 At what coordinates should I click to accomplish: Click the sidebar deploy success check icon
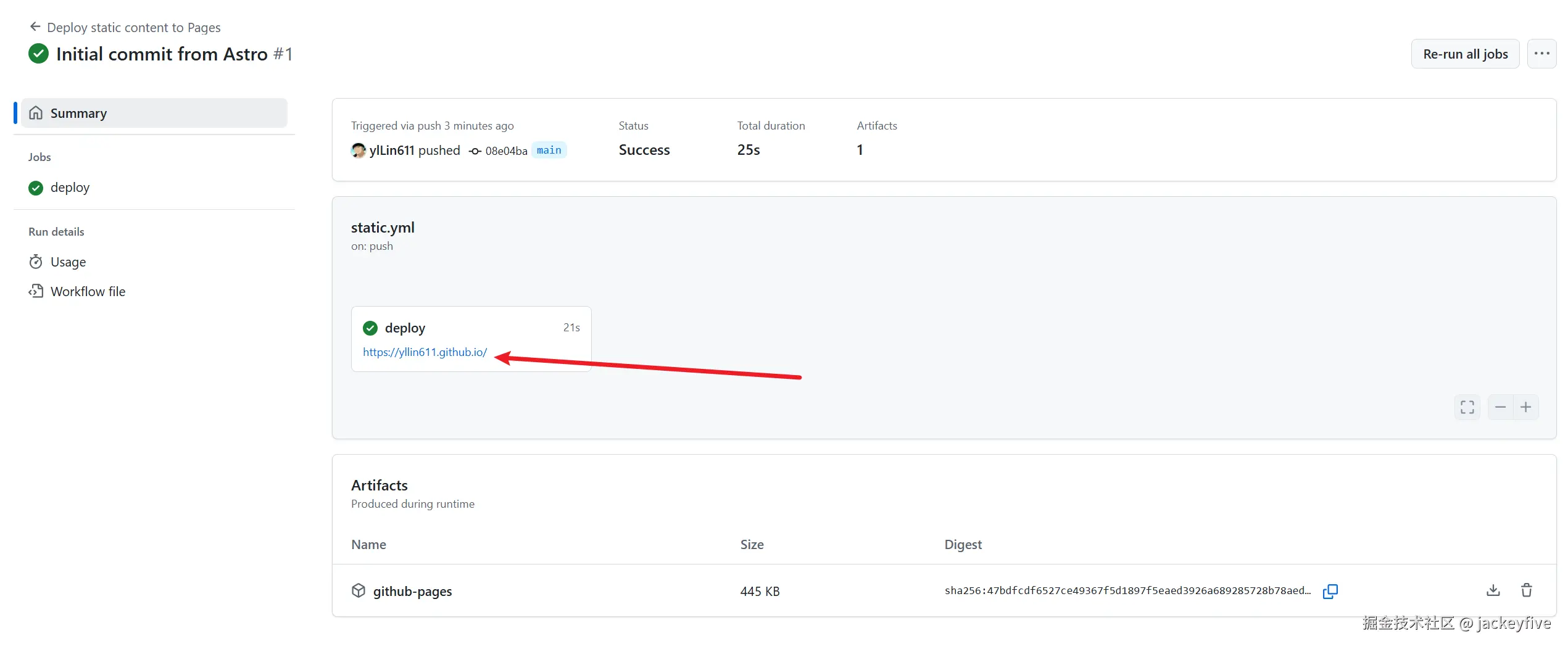[36, 188]
